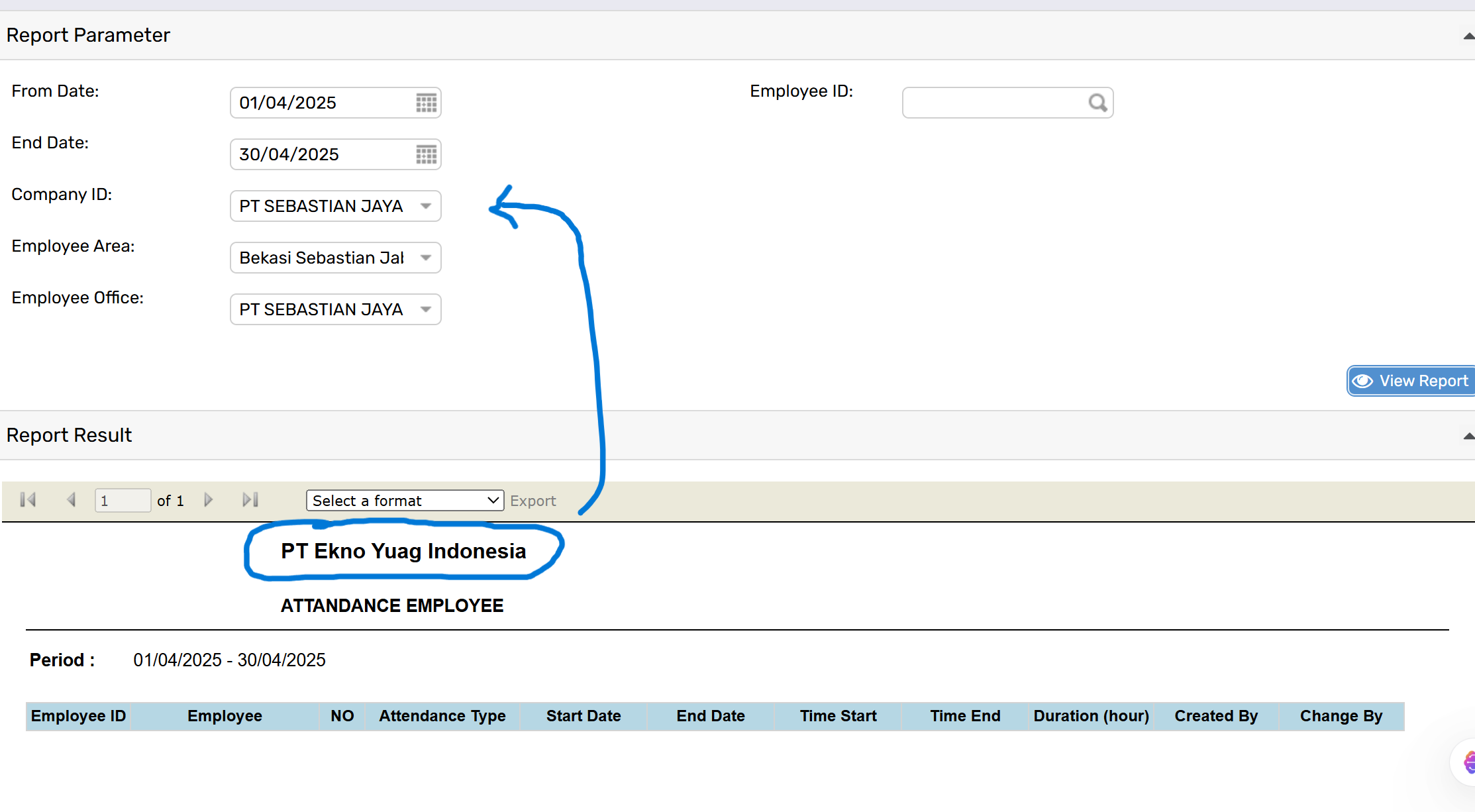Click the Change By column header
1475x812 pixels.
(x=1341, y=716)
